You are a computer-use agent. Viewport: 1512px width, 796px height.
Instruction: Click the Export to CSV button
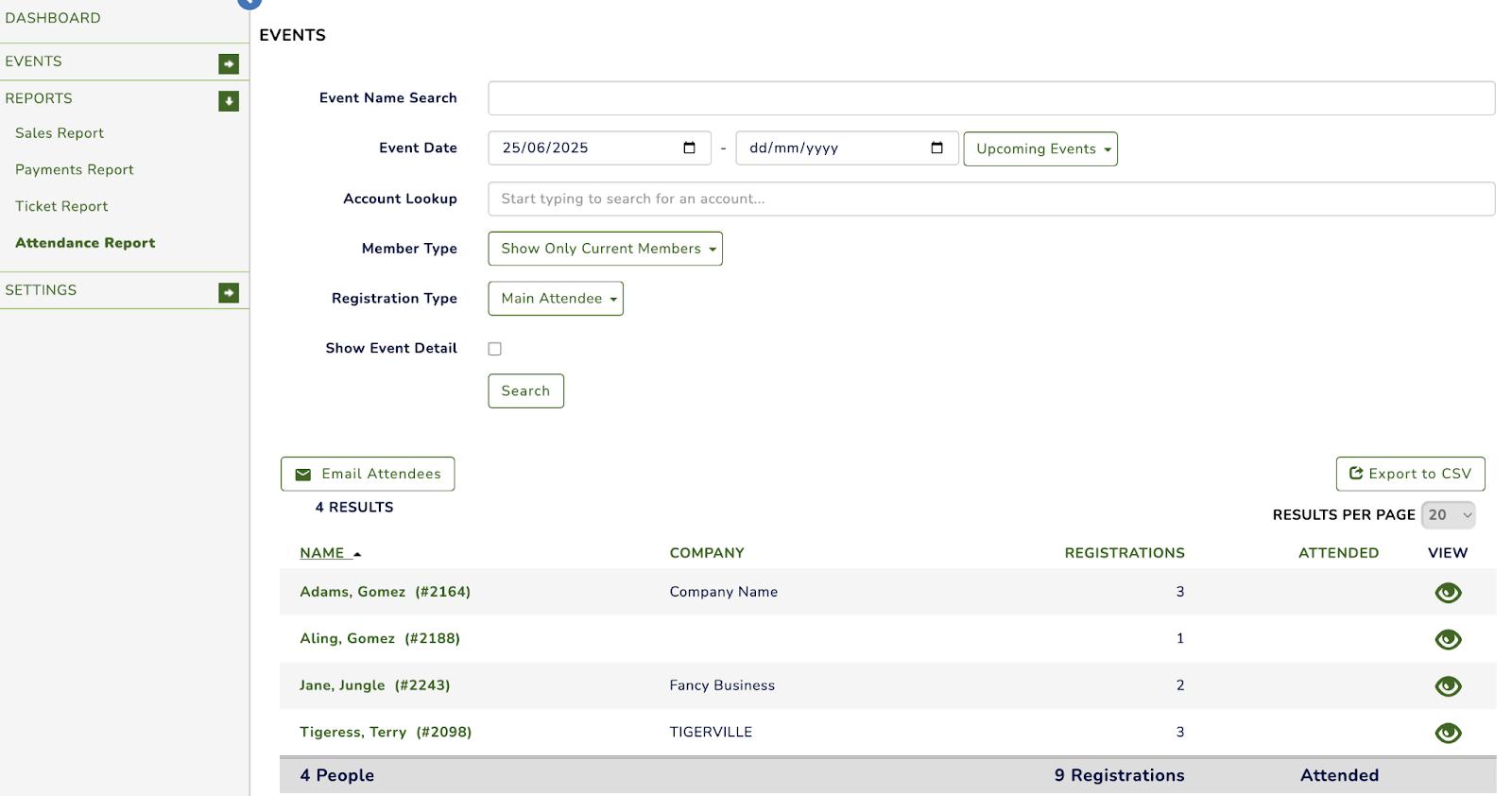click(1410, 474)
